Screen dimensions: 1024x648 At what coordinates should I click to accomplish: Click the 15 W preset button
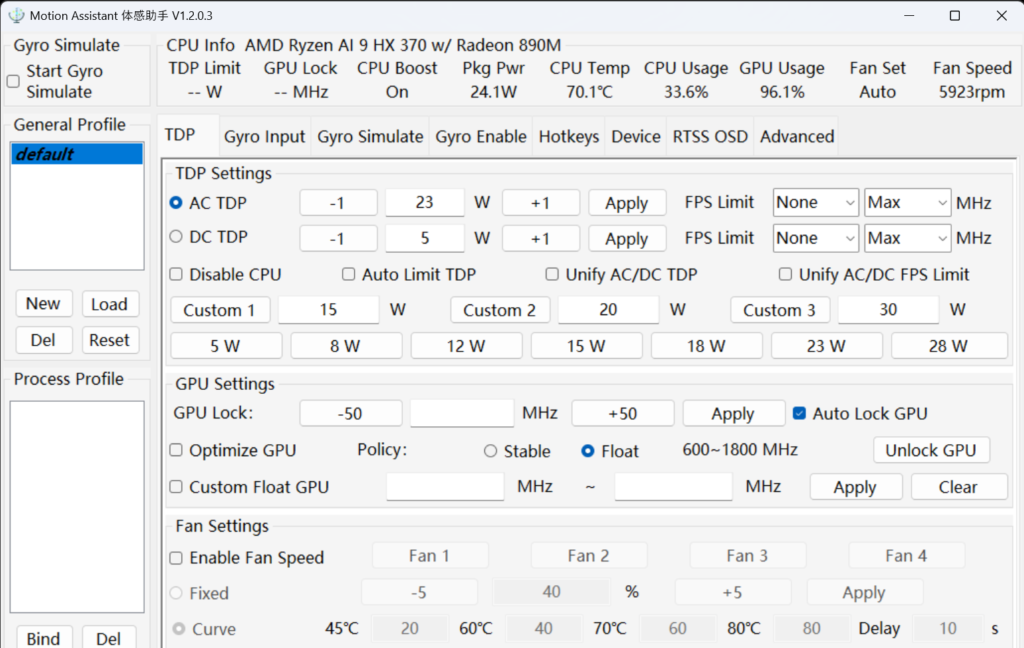click(x=586, y=346)
